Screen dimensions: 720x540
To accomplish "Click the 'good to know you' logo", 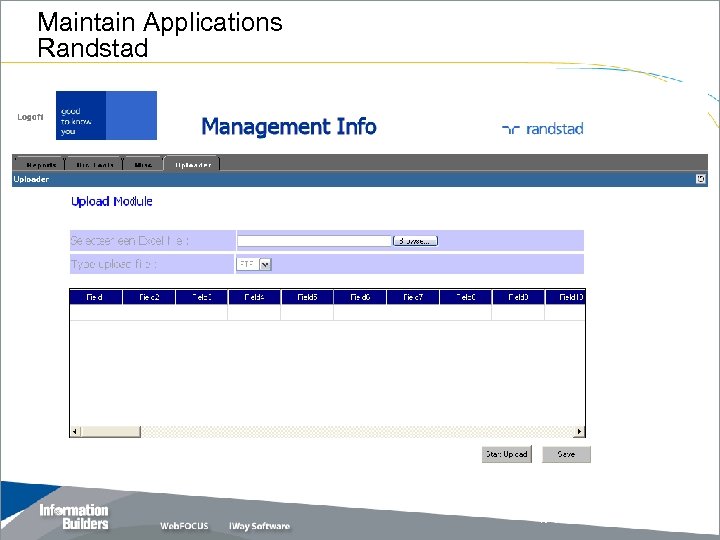I will point(106,115).
